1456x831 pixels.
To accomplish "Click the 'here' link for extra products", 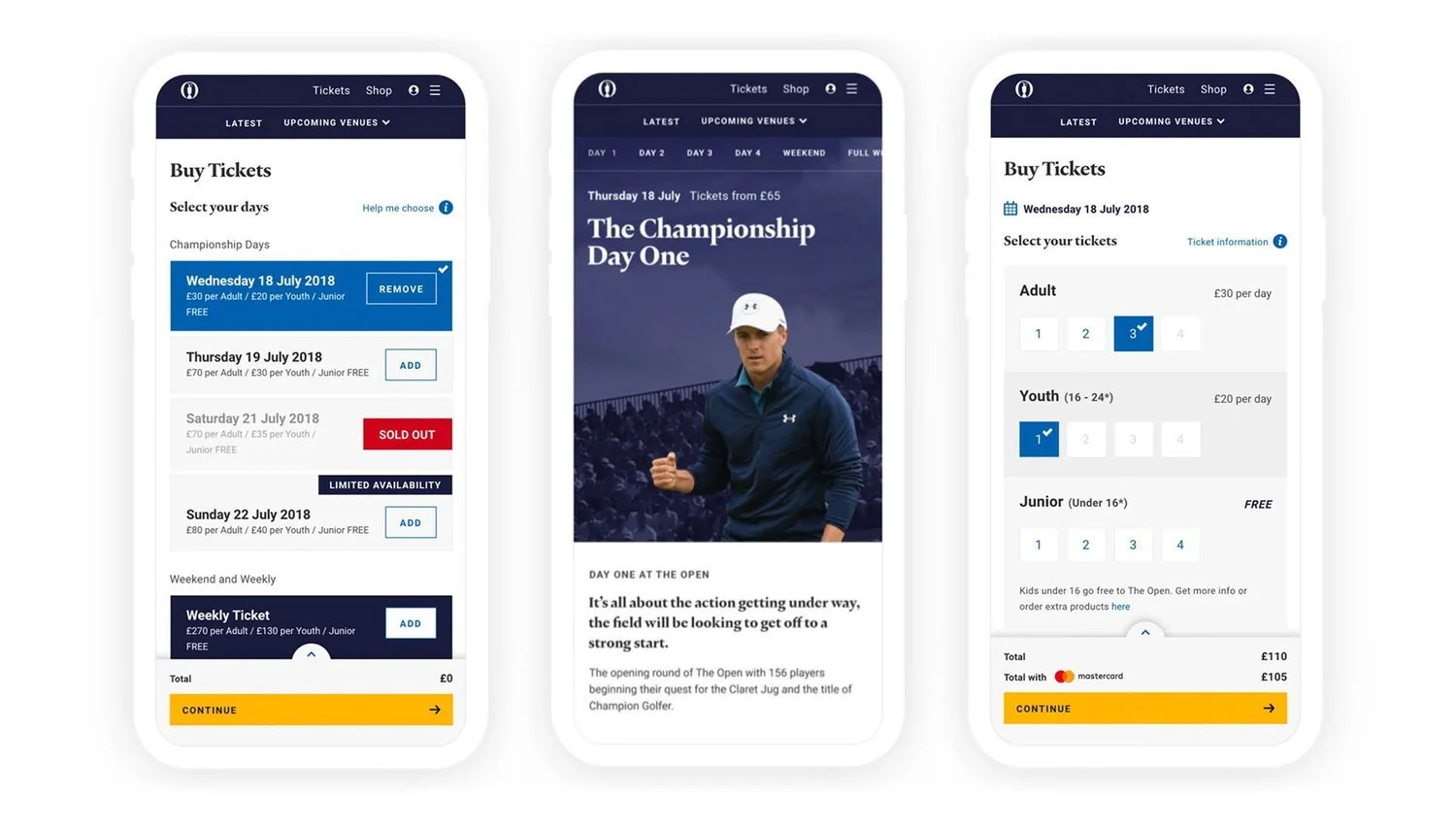I will [x=1120, y=607].
